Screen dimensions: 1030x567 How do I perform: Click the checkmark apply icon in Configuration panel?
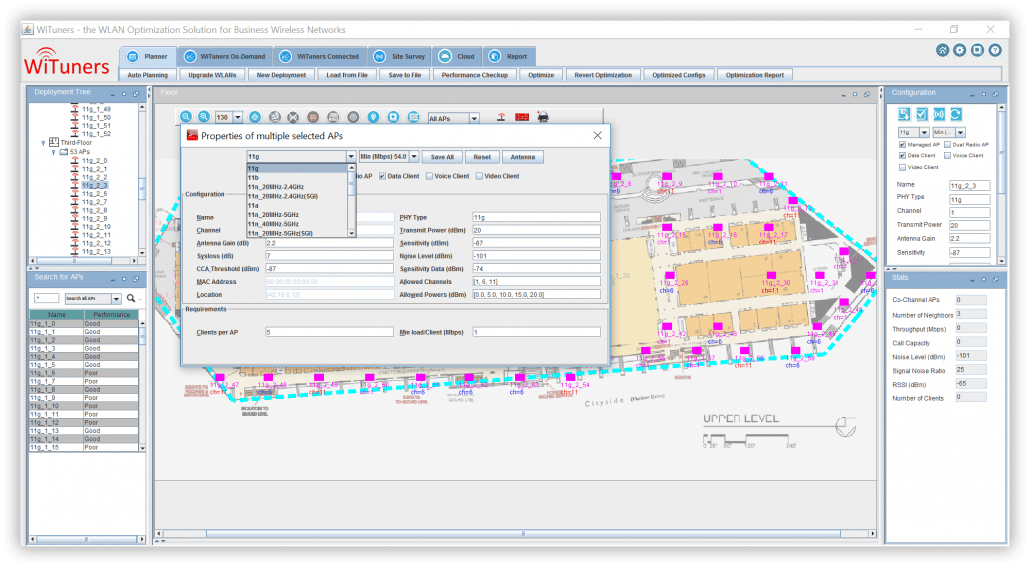[922, 114]
